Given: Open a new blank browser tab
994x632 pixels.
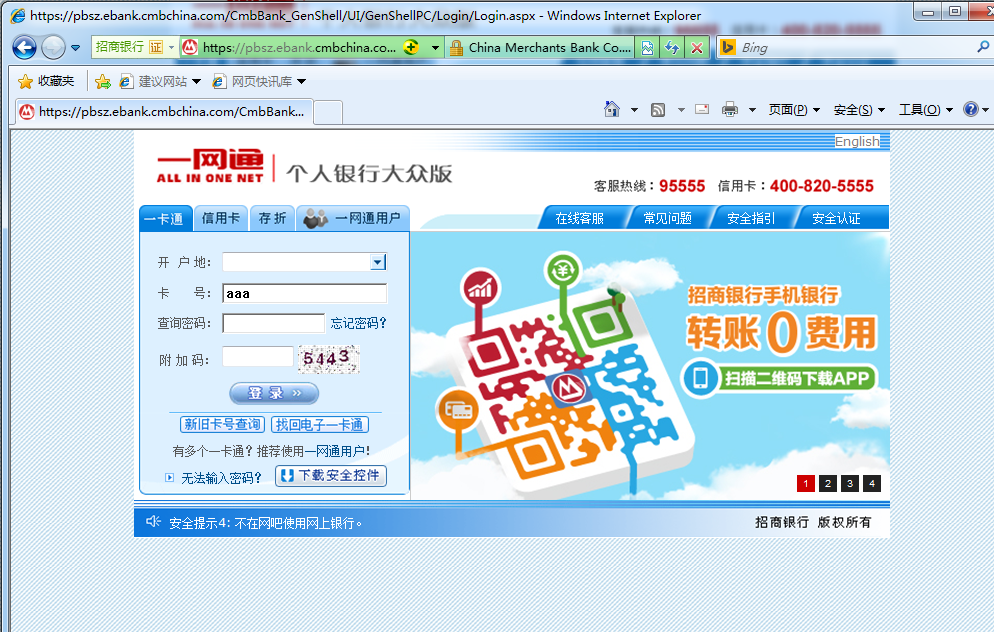Looking at the screenshot, I should 328,112.
